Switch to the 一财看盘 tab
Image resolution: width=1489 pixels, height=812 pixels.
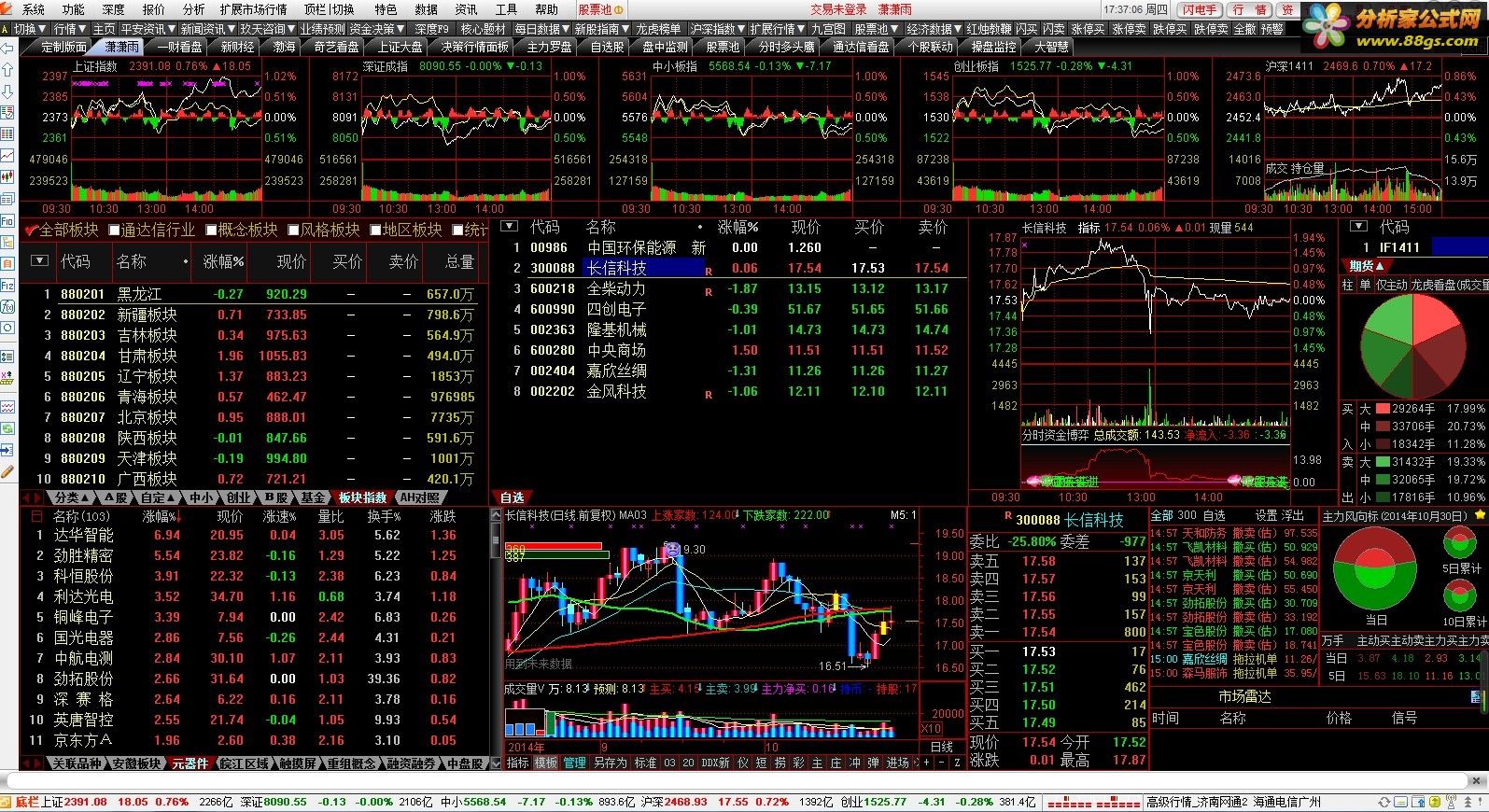[x=179, y=47]
